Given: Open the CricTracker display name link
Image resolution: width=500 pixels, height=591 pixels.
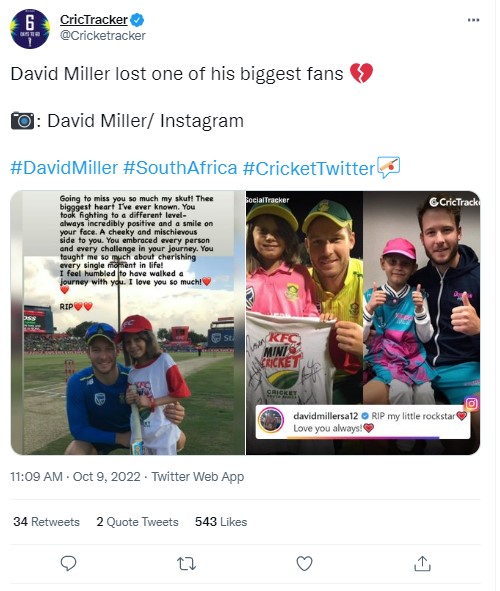Looking at the screenshot, I should [x=94, y=20].
